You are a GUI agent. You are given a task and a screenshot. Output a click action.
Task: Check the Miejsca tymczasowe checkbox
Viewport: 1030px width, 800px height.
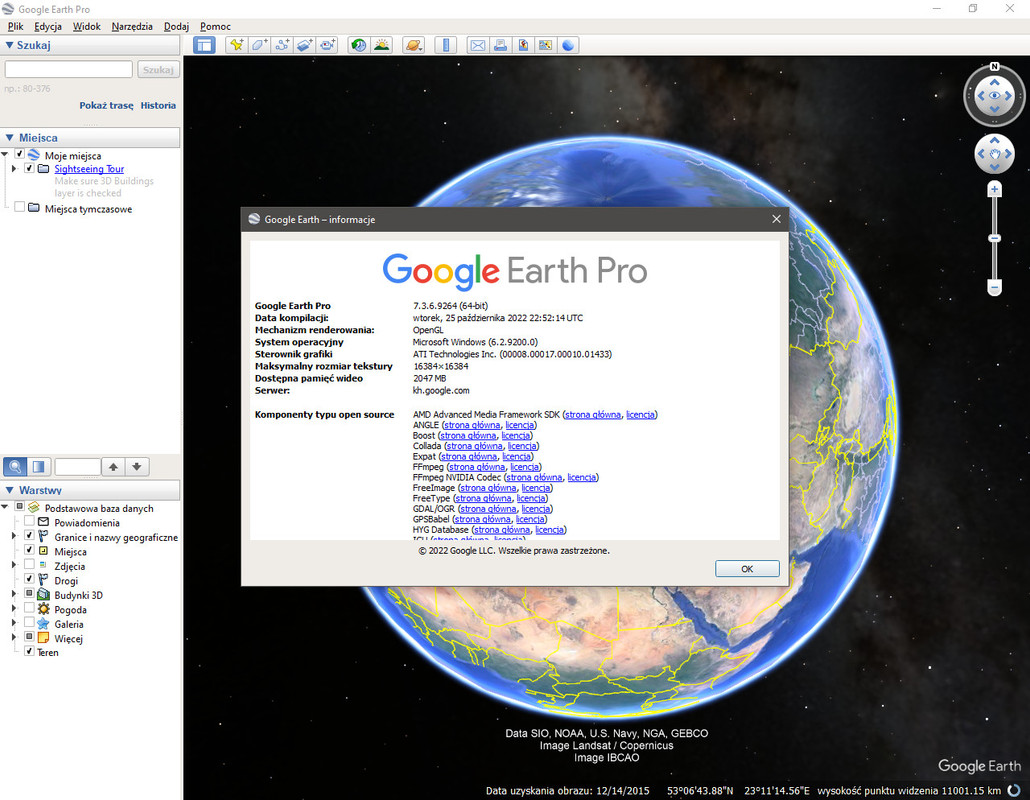coord(20,208)
